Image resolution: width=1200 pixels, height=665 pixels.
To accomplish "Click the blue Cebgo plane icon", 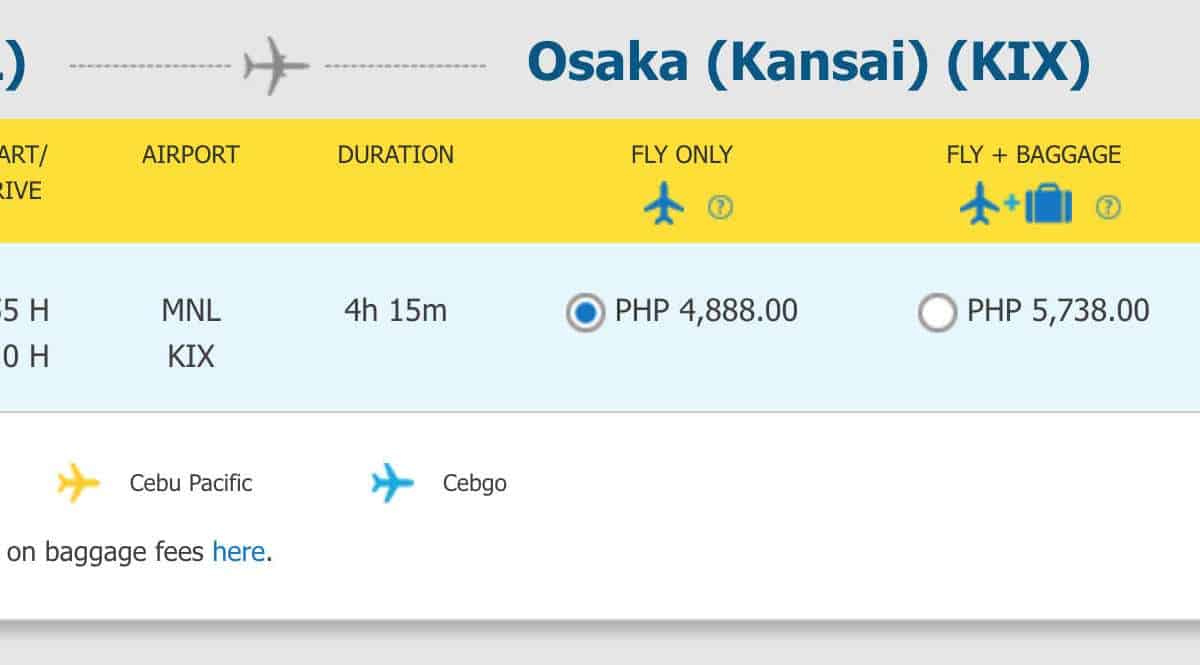I will pos(392,483).
